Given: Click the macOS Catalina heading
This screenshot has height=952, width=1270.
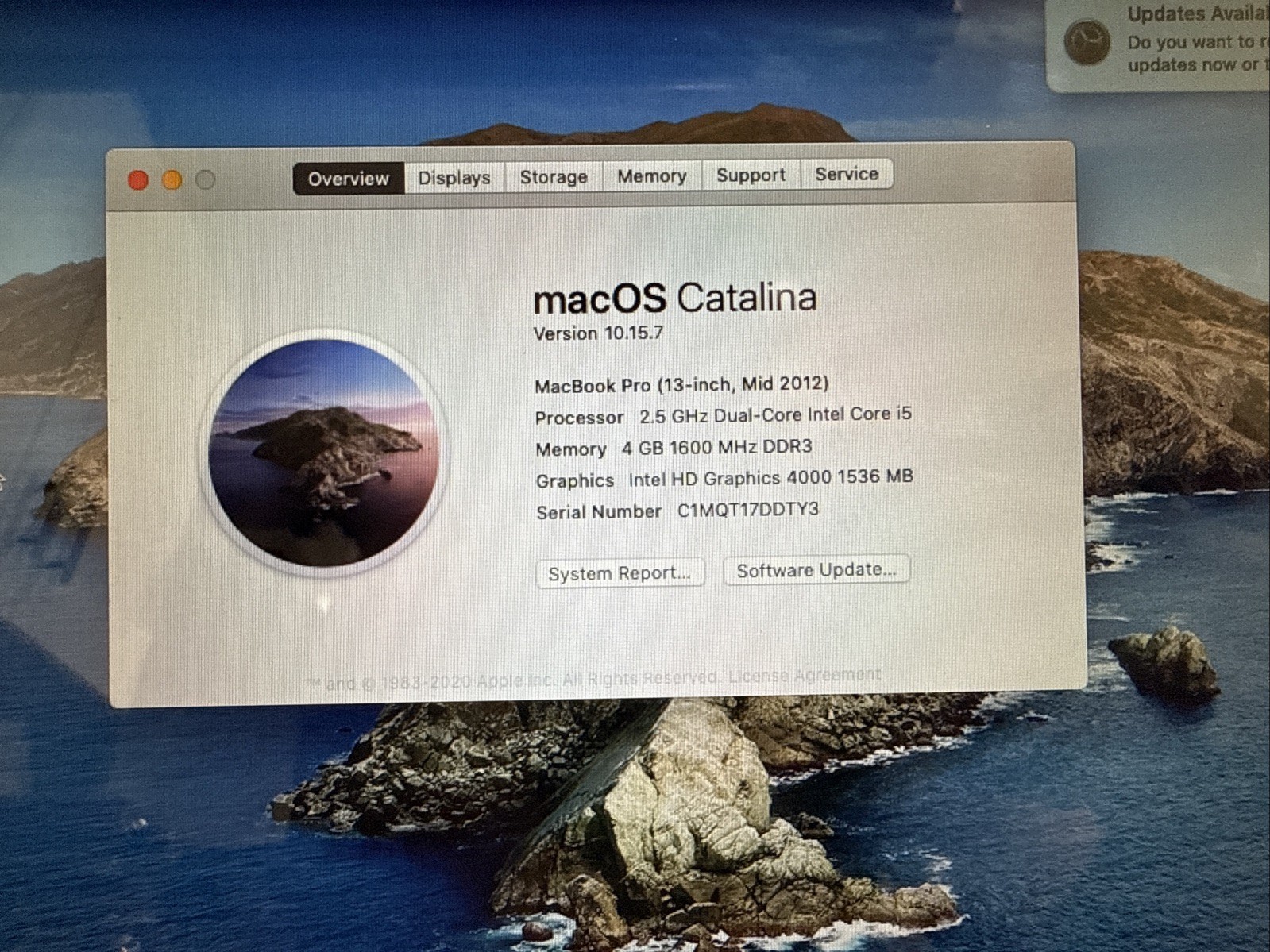Looking at the screenshot, I should [675, 299].
